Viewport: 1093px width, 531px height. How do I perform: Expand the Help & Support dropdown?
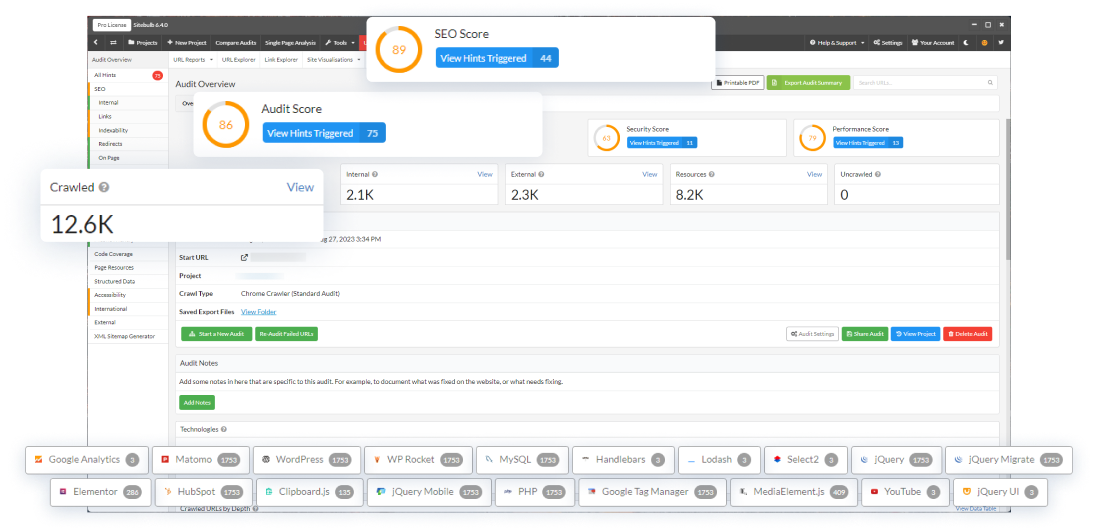836,43
